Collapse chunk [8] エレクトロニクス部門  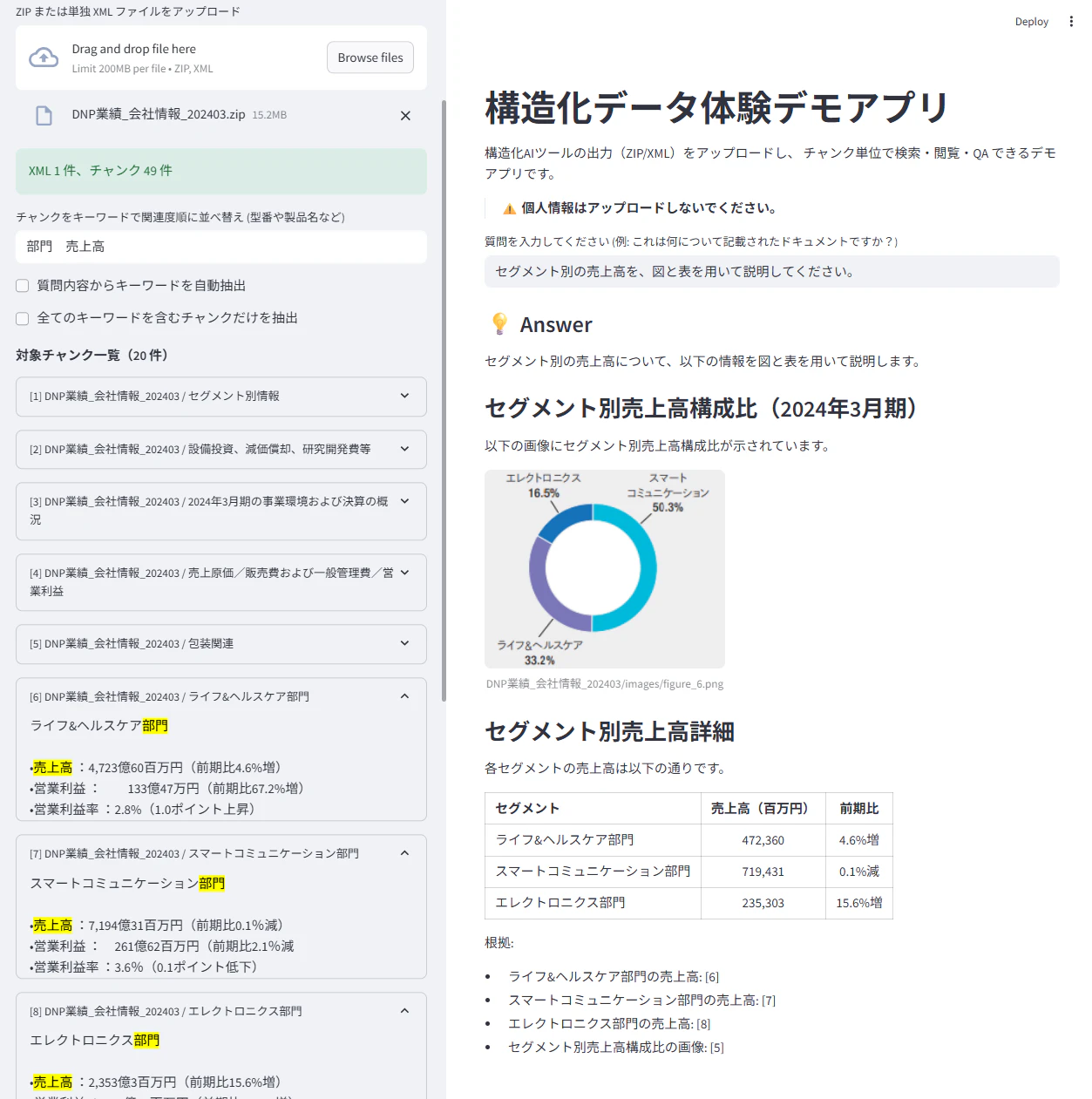click(221, 1011)
